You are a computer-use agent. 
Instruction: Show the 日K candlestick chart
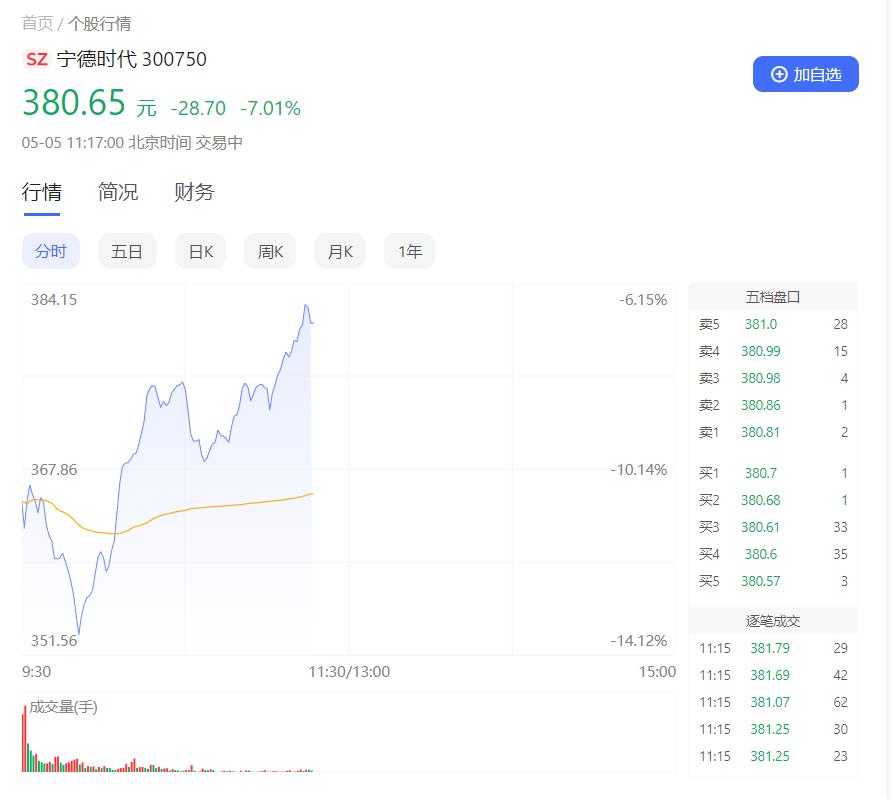coord(201,251)
